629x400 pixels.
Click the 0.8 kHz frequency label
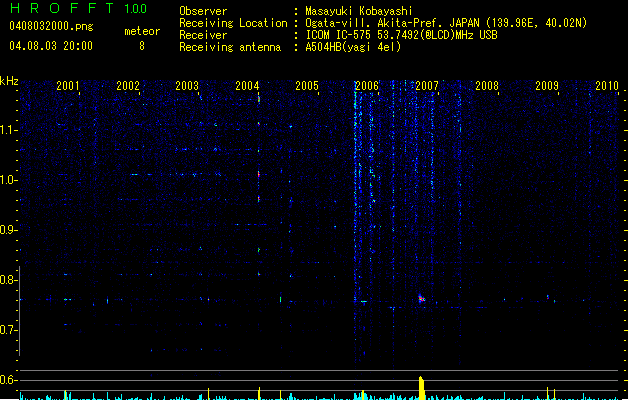pos(8,280)
